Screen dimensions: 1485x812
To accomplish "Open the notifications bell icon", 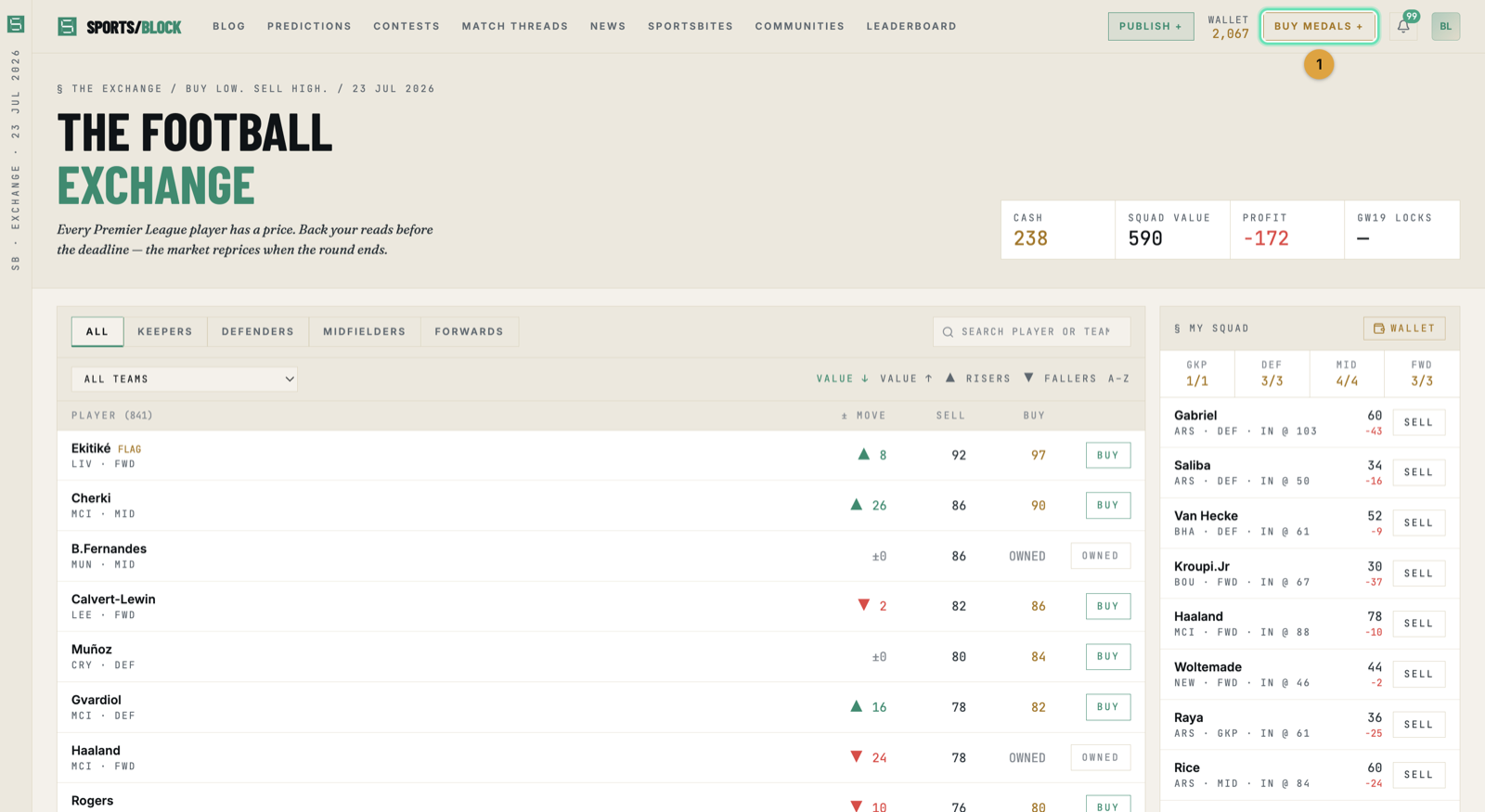I will pyautogui.click(x=1403, y=26).
